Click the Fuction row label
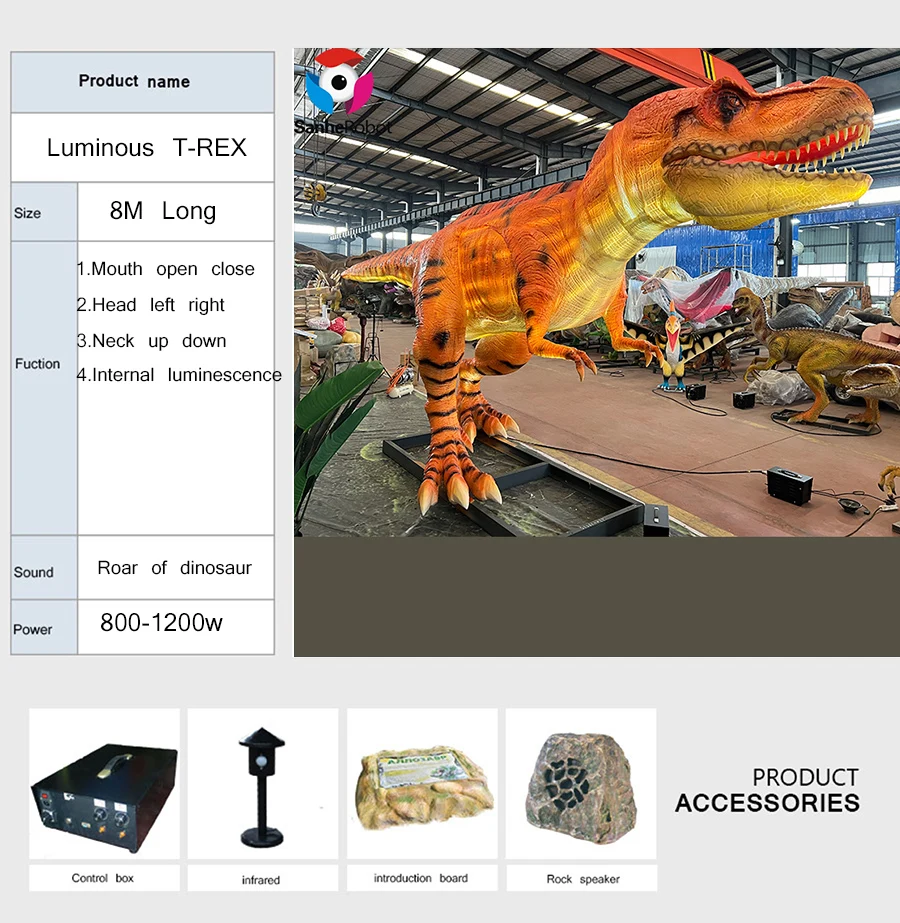 (x=37, y=364)
